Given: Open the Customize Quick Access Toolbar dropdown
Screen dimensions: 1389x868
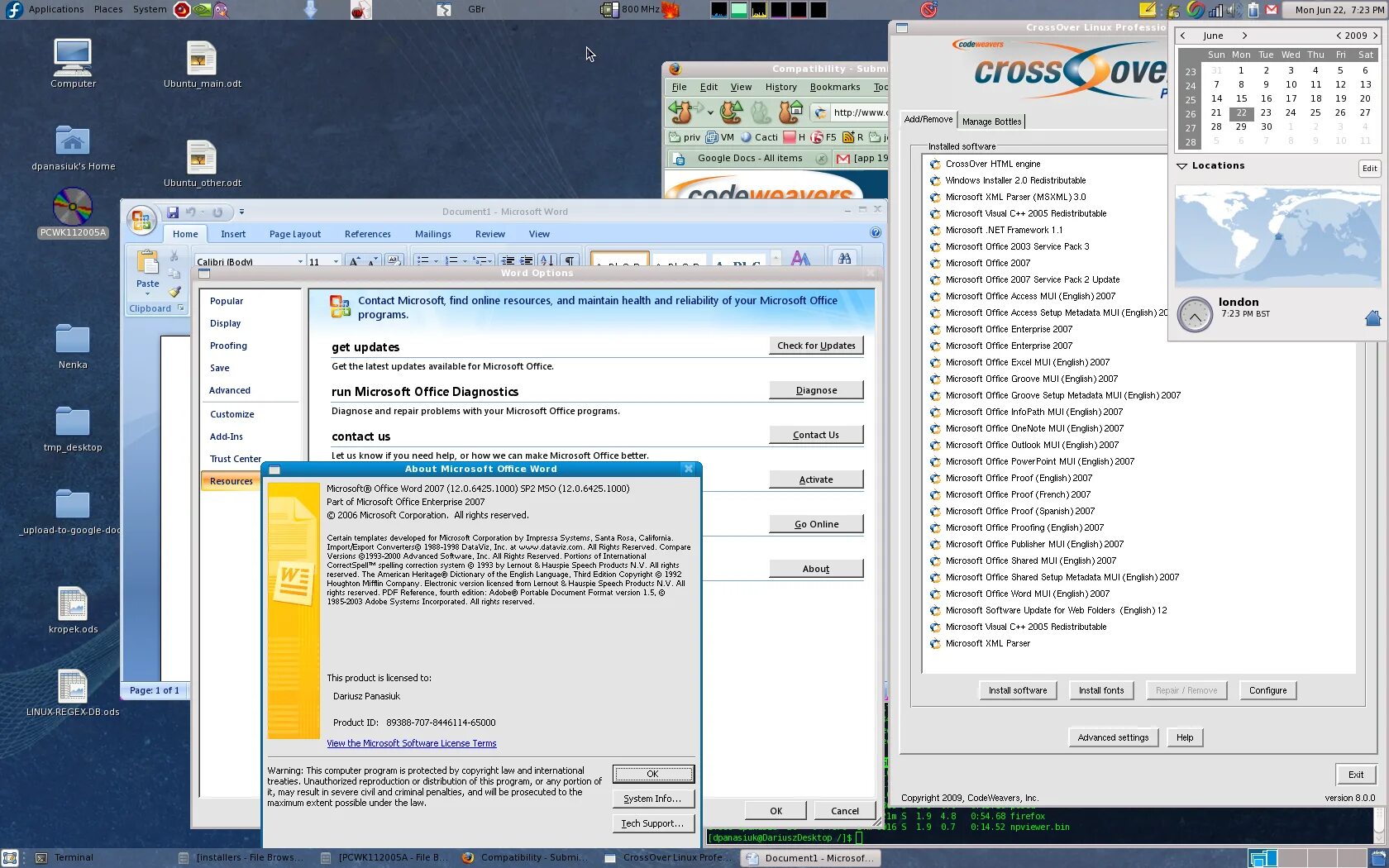Looking at the screenshot, I should 241,212.
